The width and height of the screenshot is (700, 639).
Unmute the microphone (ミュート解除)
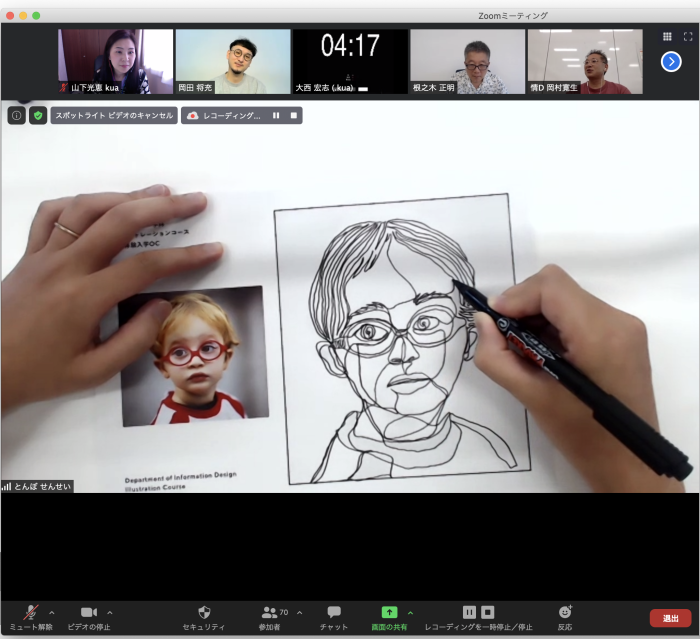[31, 618]
